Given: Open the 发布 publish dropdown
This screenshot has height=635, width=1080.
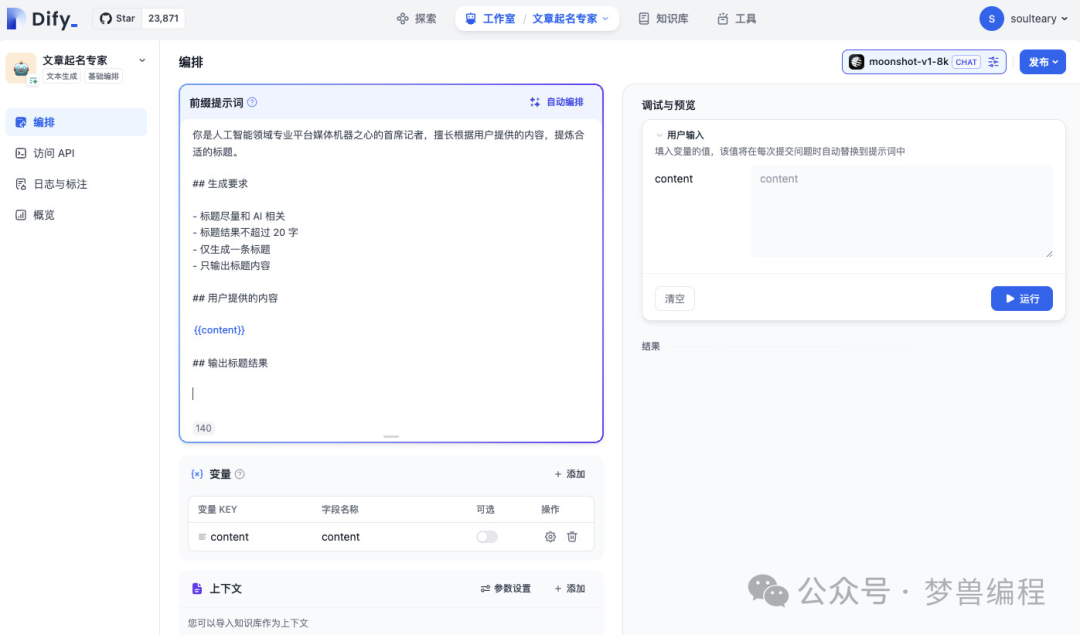Looking at the screenshot, I should [x=1042, y=62].
